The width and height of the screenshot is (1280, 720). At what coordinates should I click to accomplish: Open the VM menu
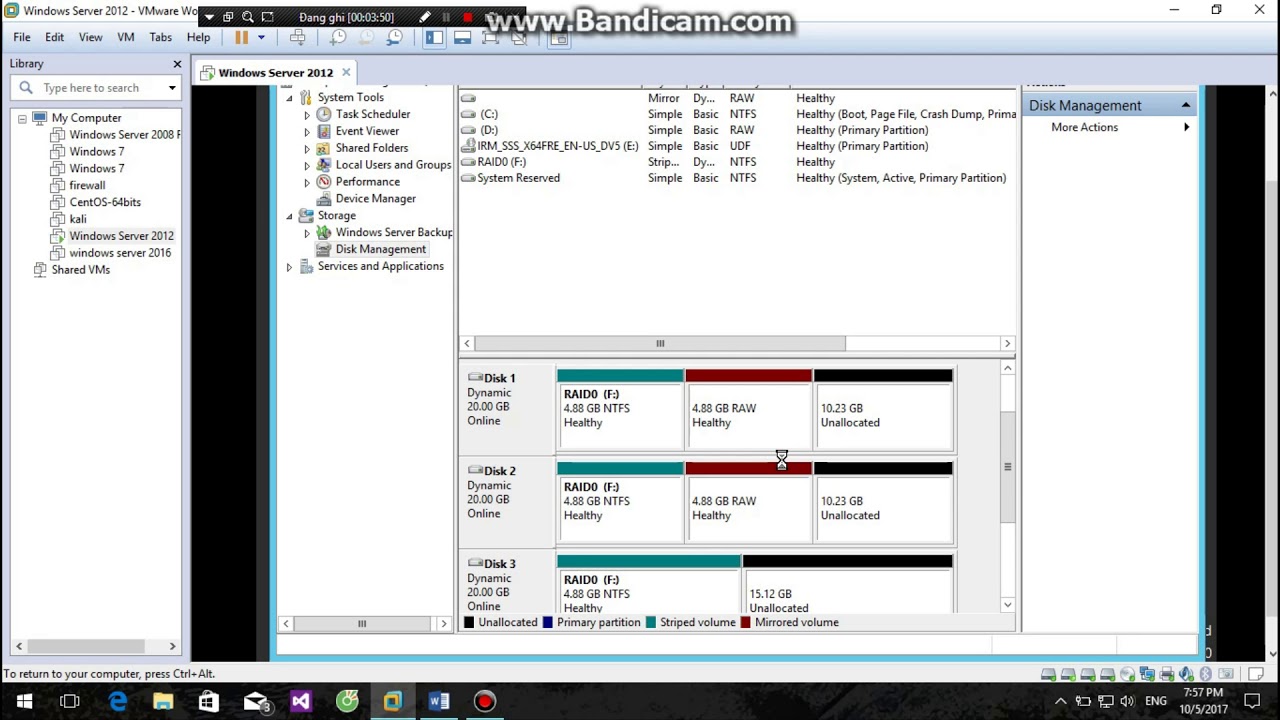point(126,37)
